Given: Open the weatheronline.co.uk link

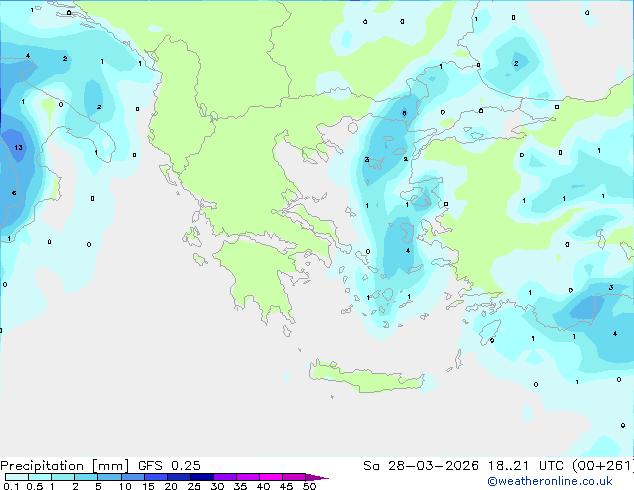Looking at the screenshot, I should (550, 481).
